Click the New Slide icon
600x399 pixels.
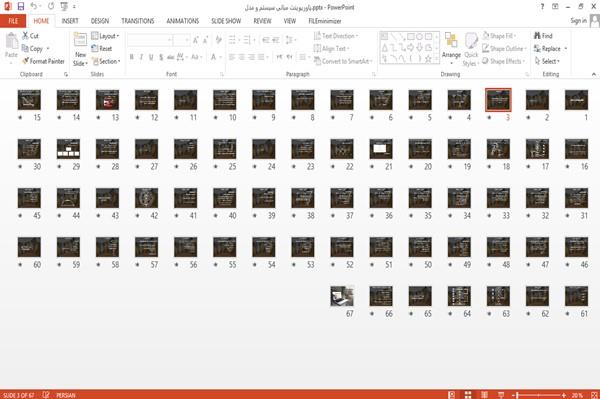(x=80, y=41)
